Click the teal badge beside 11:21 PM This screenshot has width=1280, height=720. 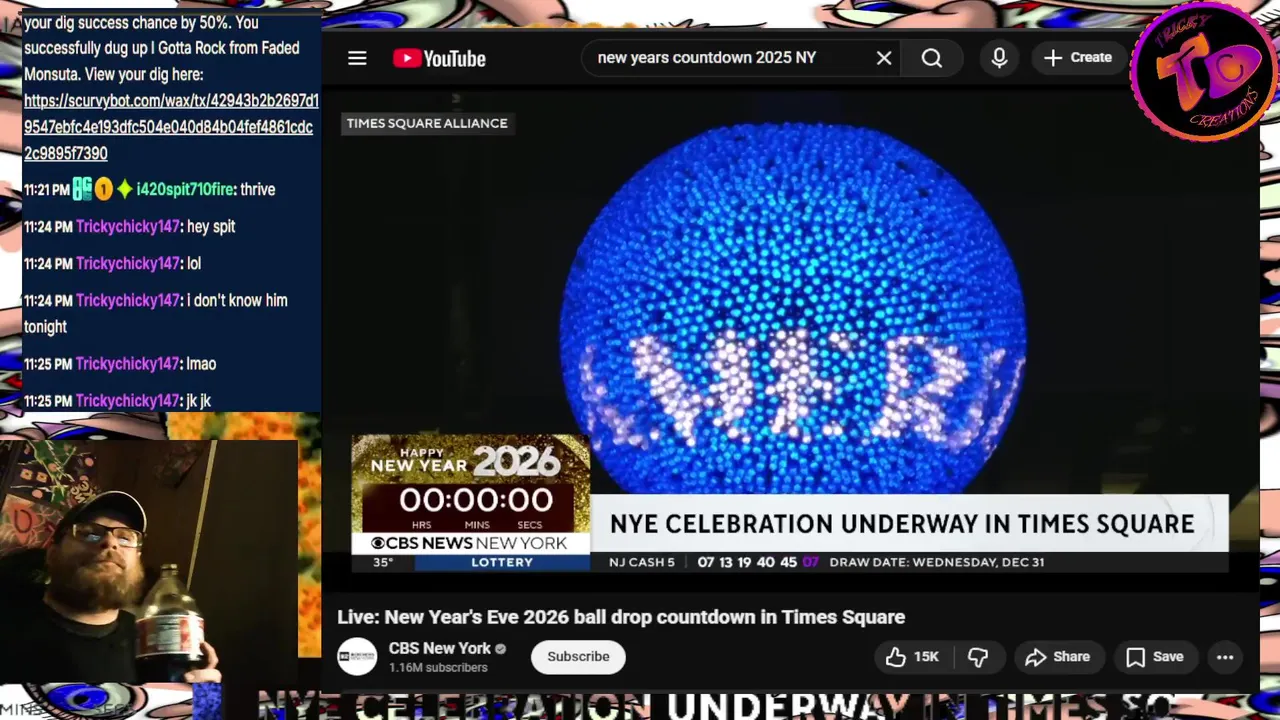(x=83, y=188)
